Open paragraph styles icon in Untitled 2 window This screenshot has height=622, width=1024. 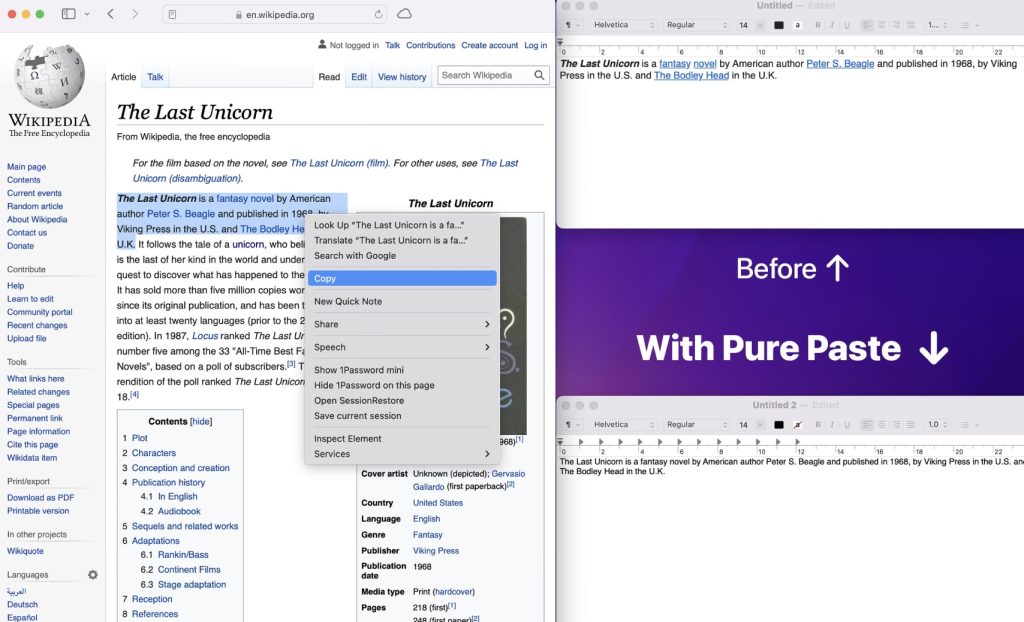tap(571, 425)
